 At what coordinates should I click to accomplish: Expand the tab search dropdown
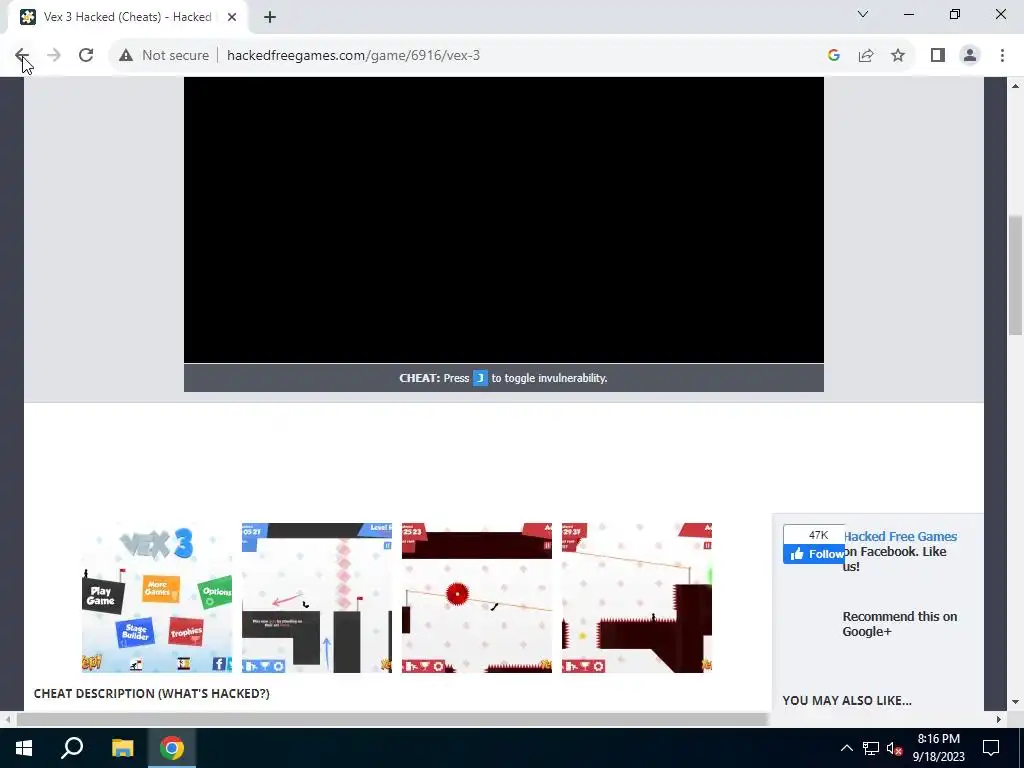(863, 14)
